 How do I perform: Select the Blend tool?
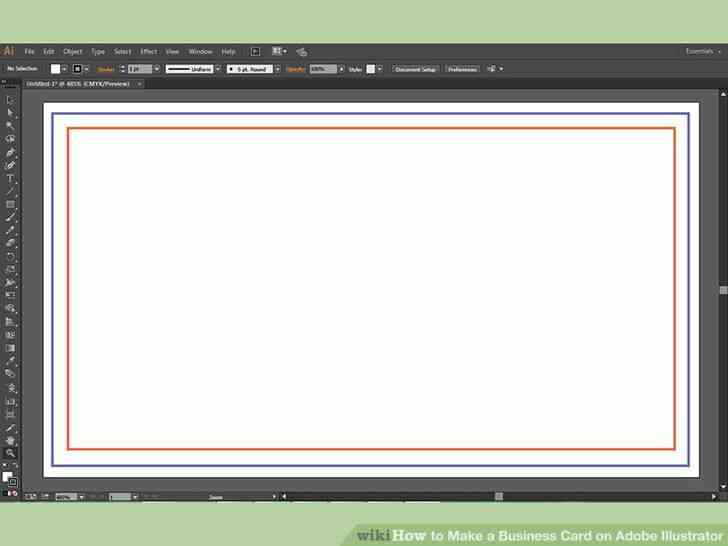point(10,374)
